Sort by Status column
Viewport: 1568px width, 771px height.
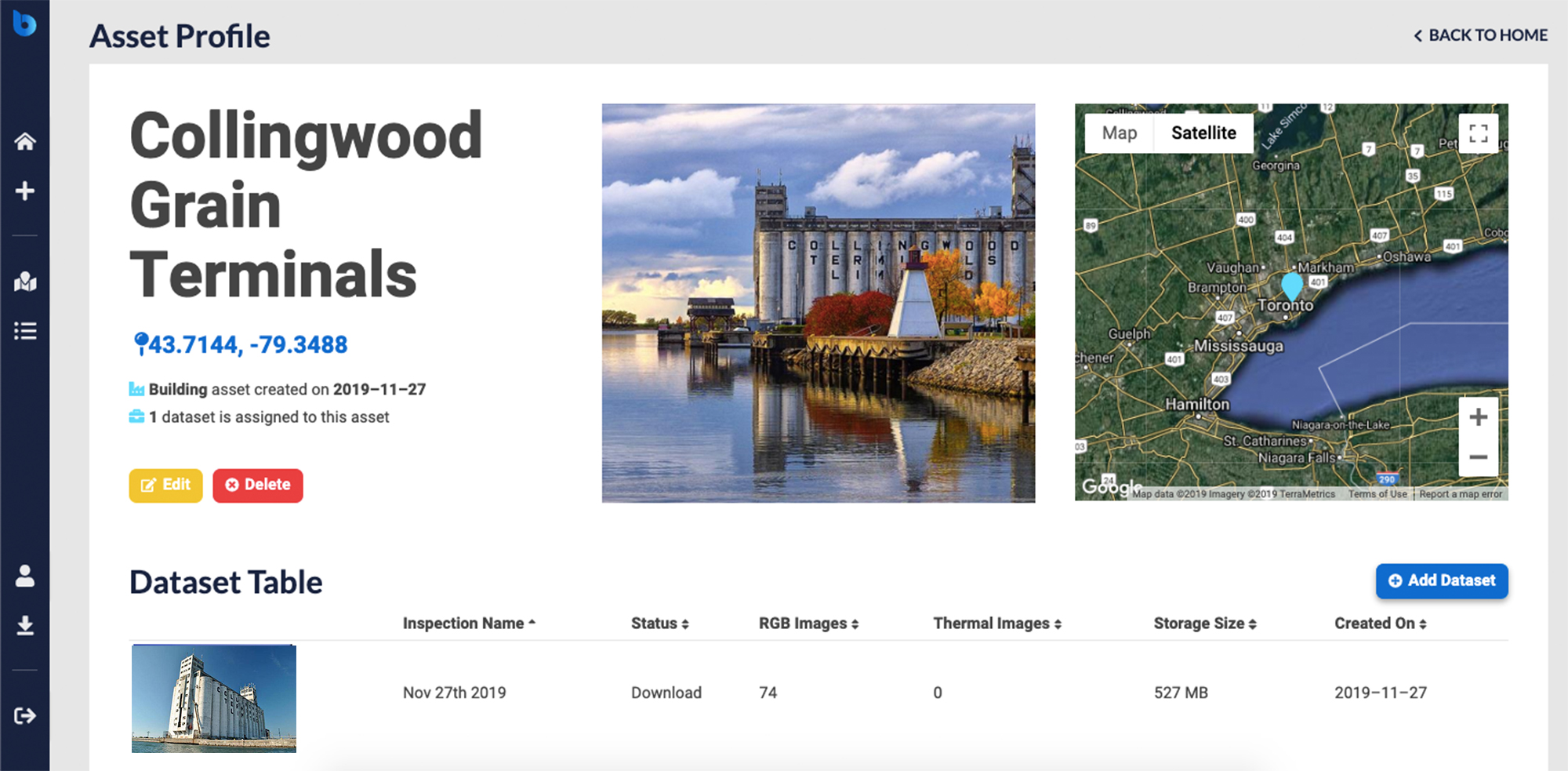click(660, 624)
